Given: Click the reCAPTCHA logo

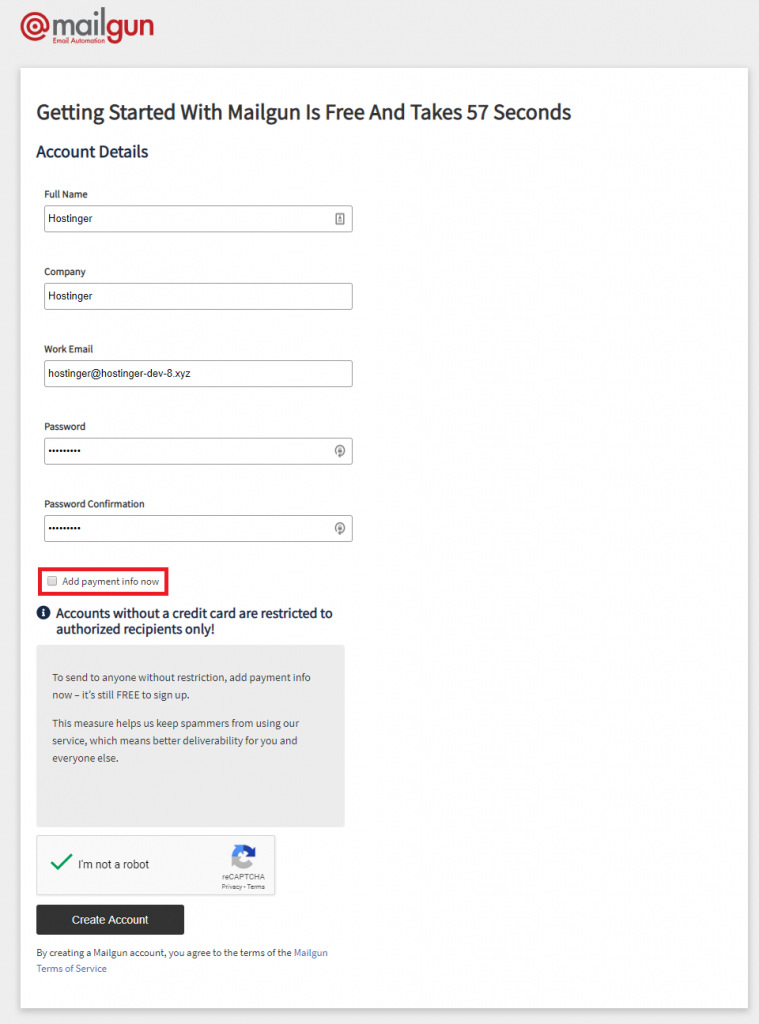Looking at the screenshot, I should [x=244, y=858].
